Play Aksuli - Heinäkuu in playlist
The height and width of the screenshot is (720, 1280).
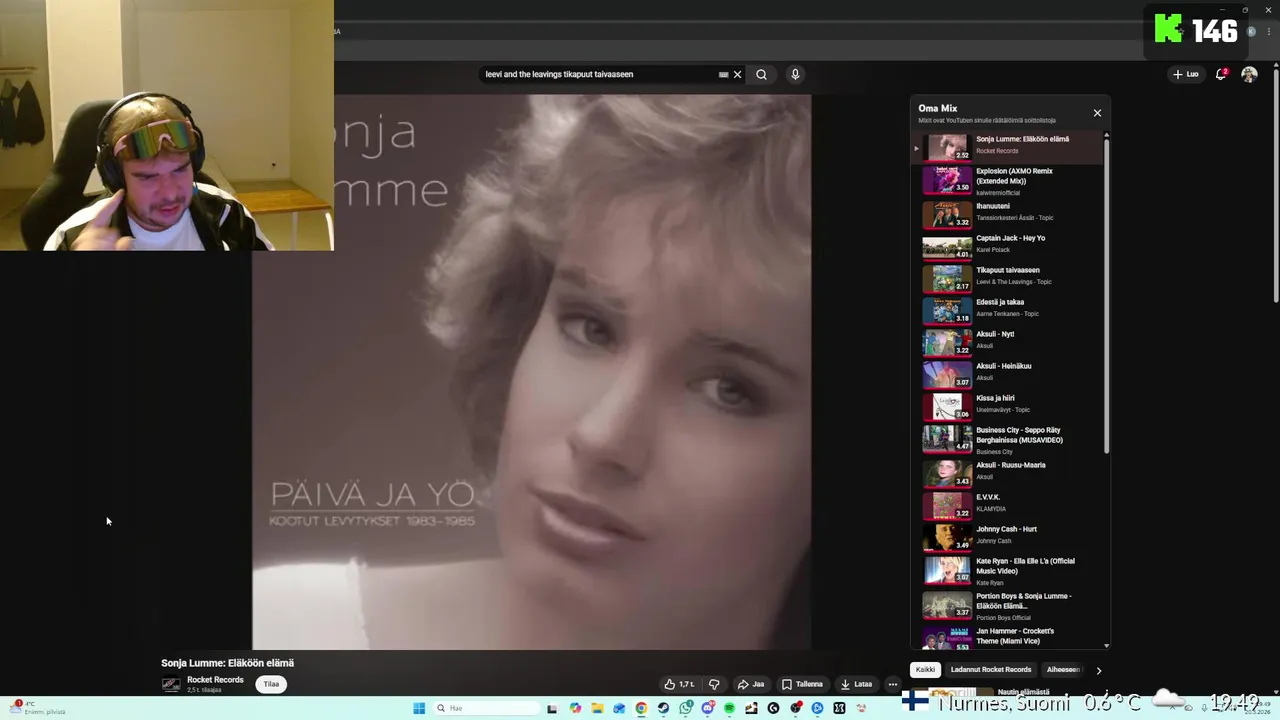tap(1007, 373)
